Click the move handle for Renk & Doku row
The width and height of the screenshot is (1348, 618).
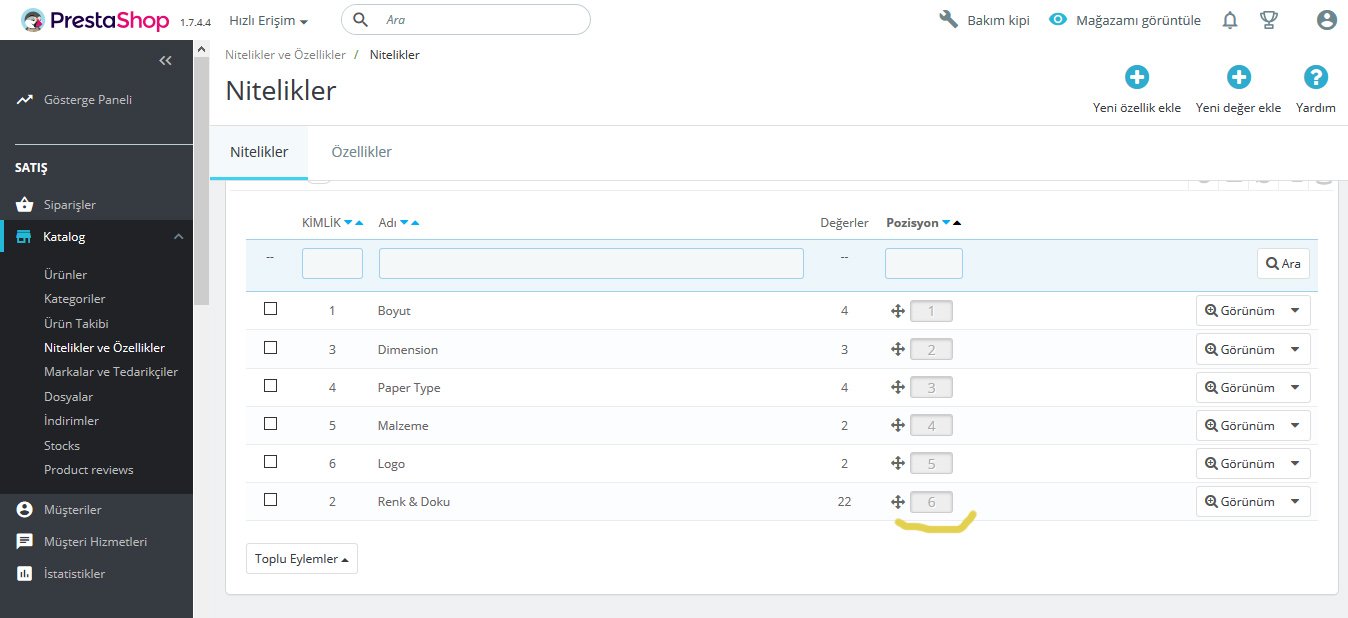(x=898, y=501)
